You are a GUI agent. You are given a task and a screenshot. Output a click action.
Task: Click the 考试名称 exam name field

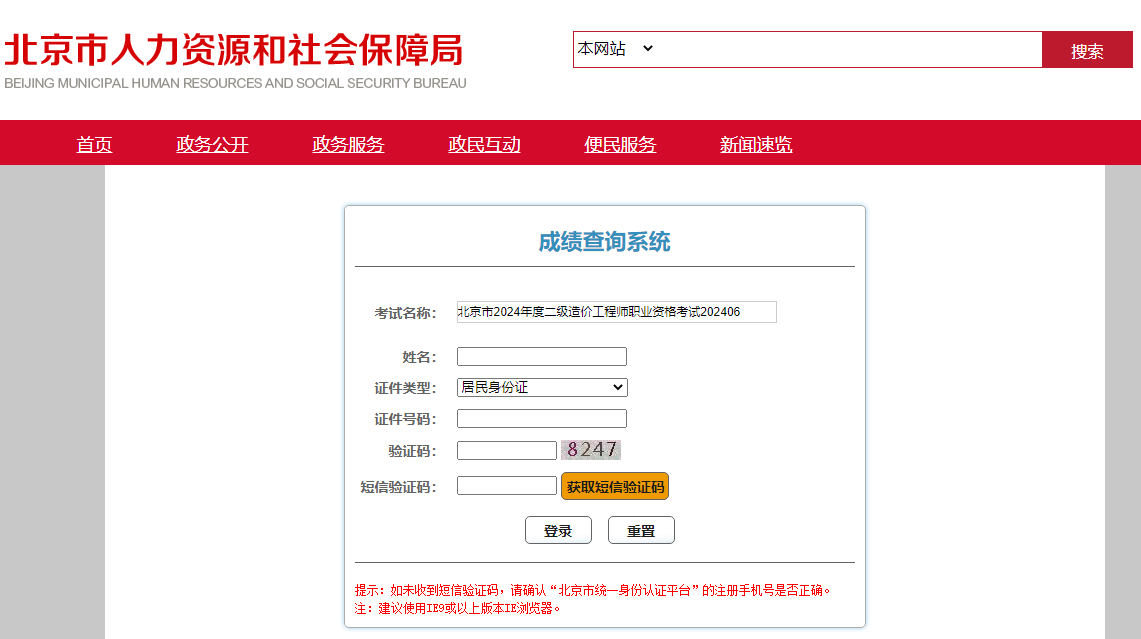click(616, 312)
